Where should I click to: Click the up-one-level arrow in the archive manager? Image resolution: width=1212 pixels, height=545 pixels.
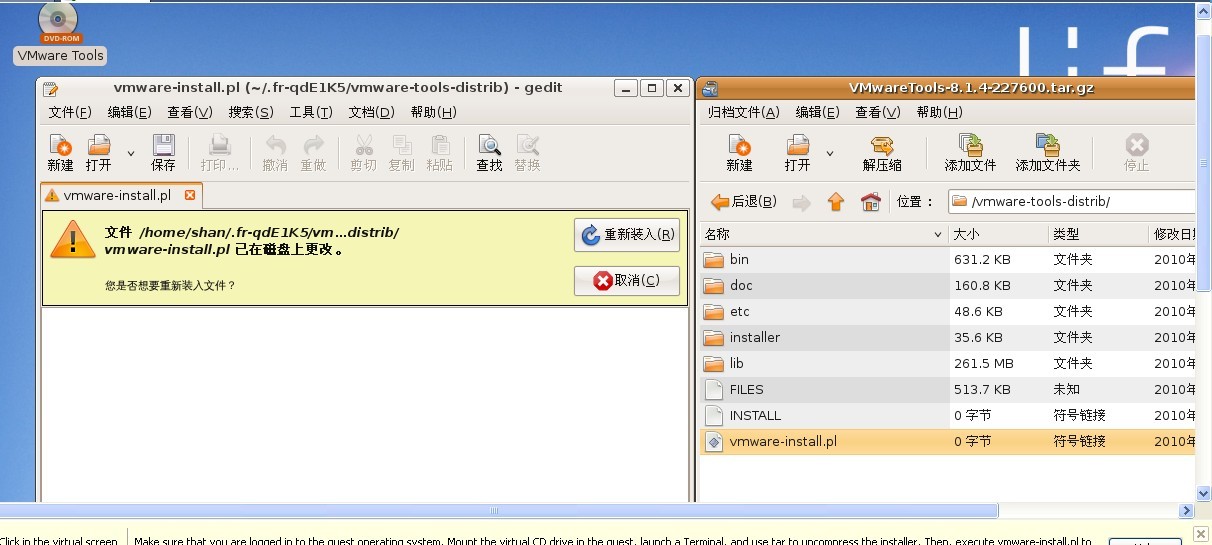[836, 202]
